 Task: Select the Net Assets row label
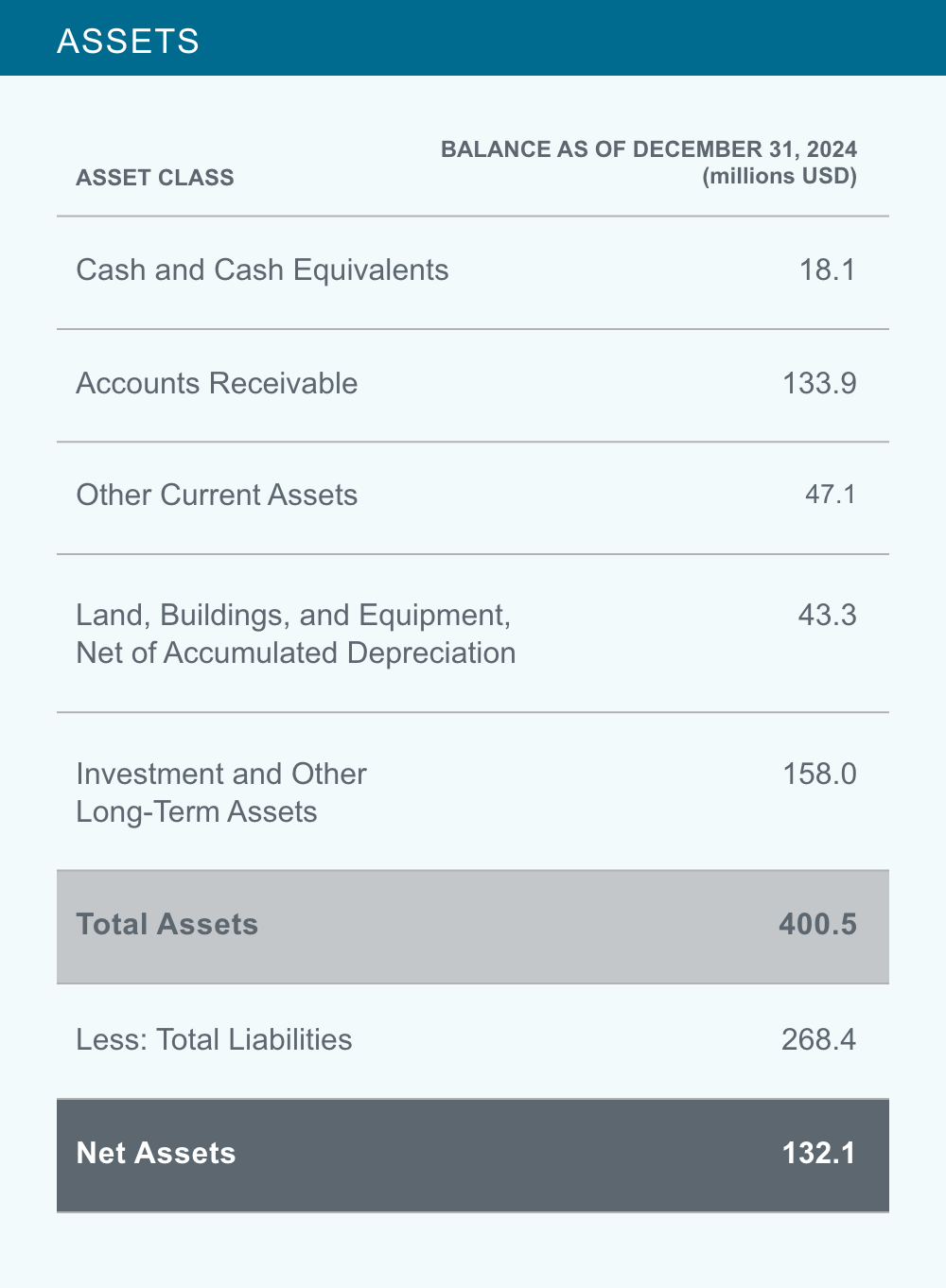tap(156, 1154)
